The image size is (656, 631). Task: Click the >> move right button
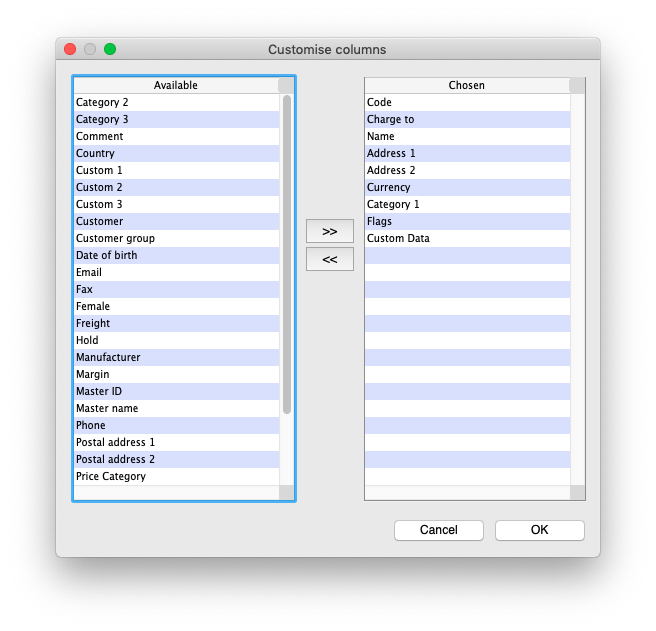(329, 231)
